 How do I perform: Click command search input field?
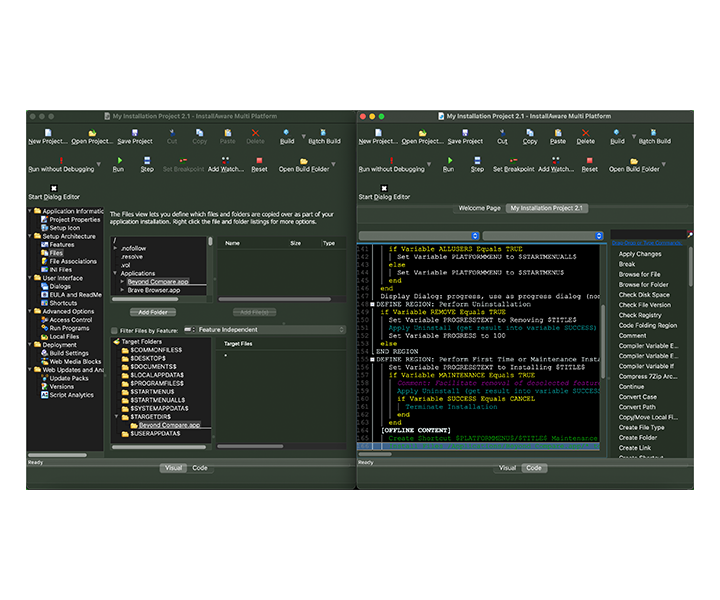click(x=648, y=235)
